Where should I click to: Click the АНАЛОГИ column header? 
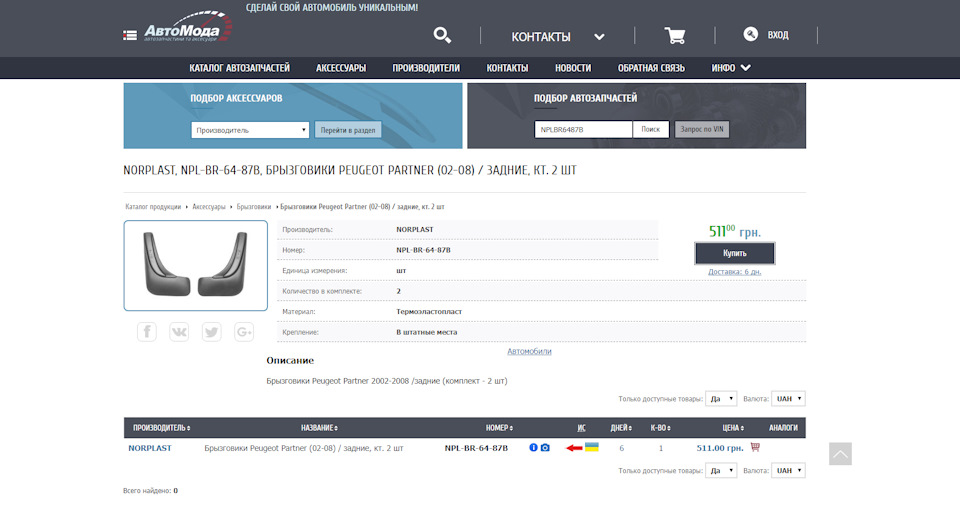(x=783, y=428)
